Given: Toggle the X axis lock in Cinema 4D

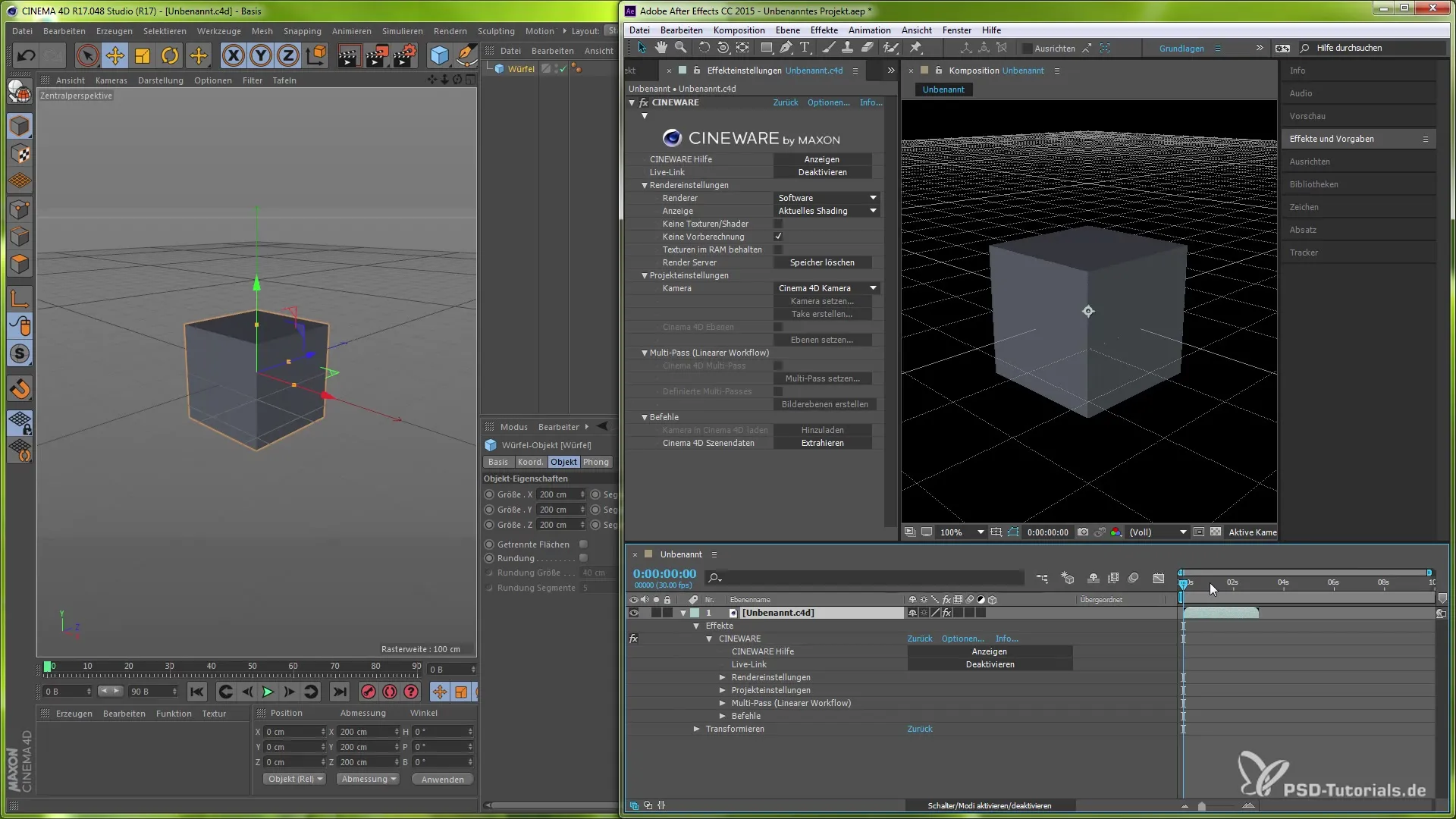Looking at the screenshot, I should coord(234,55).
